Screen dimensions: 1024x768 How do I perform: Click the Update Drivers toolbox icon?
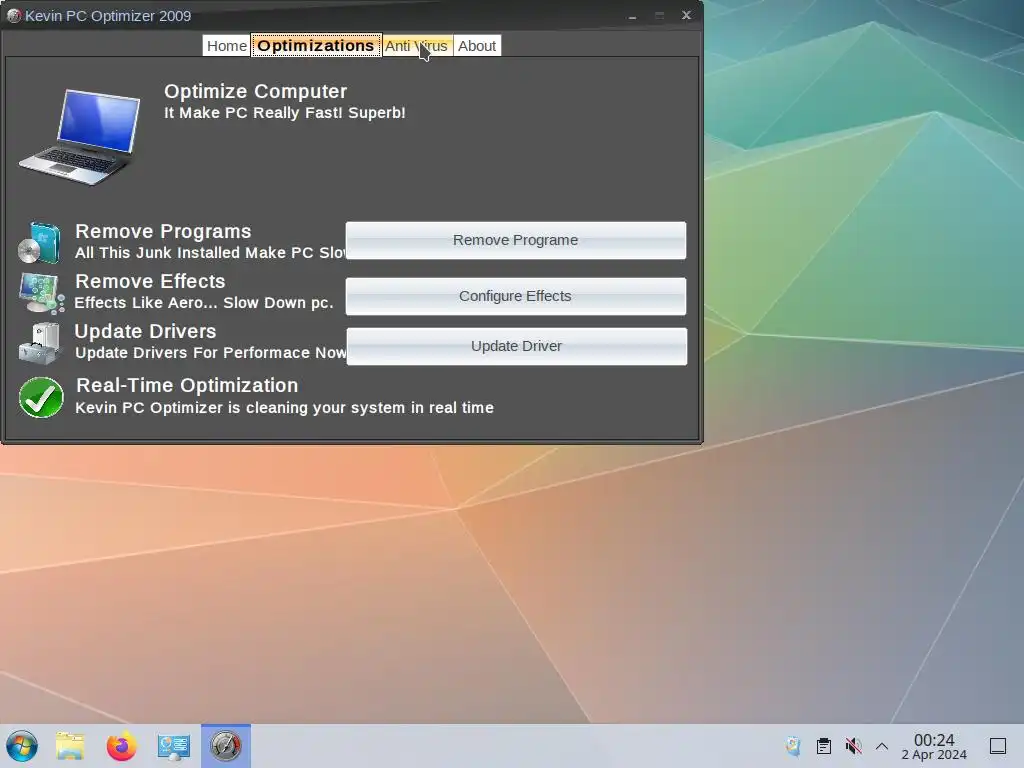(x=40, y=343)
